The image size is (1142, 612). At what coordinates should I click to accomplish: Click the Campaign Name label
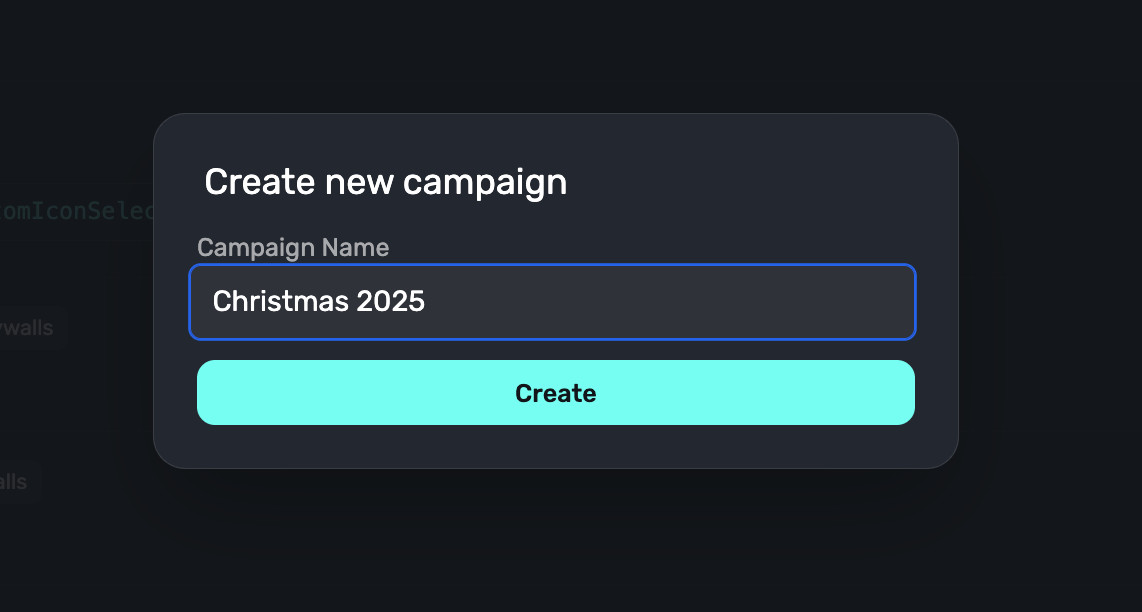[293, 247]
